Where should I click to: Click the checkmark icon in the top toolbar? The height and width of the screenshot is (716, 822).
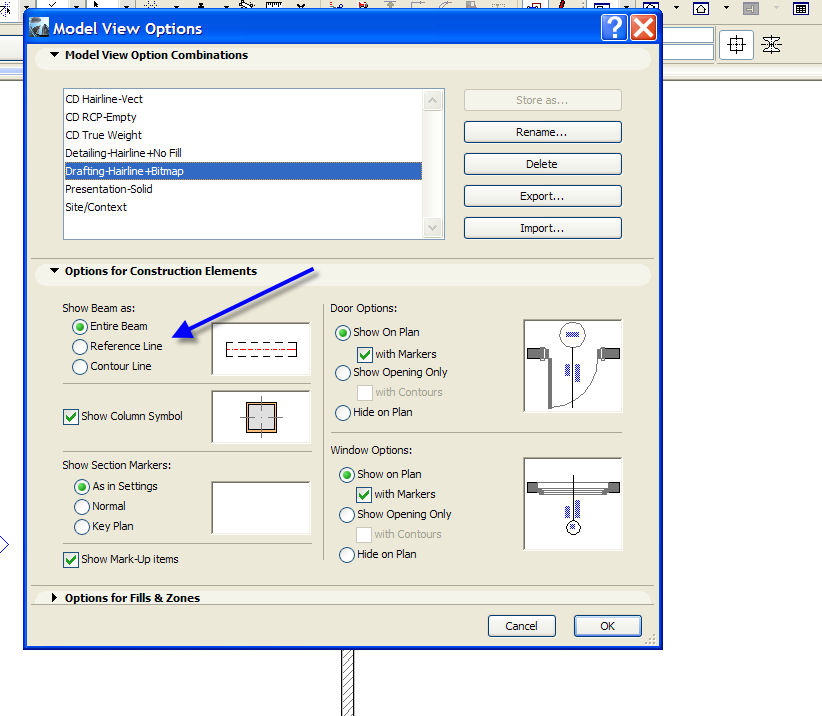click(x=51, y=4)
